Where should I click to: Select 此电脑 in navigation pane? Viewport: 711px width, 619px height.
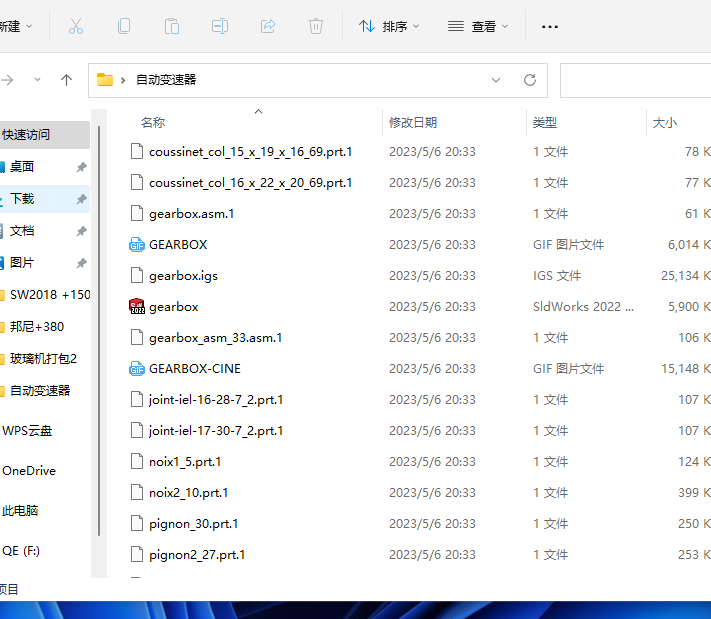pyautogui.click(x=20, y=511)
